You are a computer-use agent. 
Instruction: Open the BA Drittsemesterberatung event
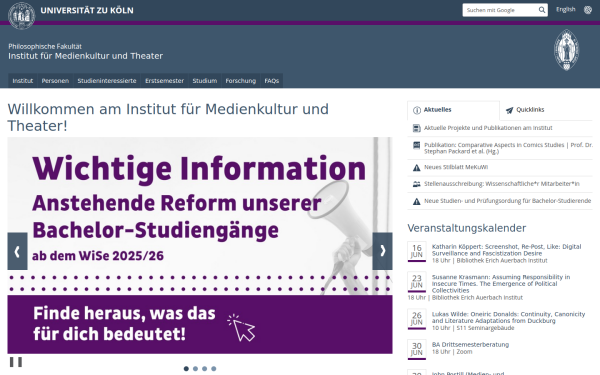[470, 344]
